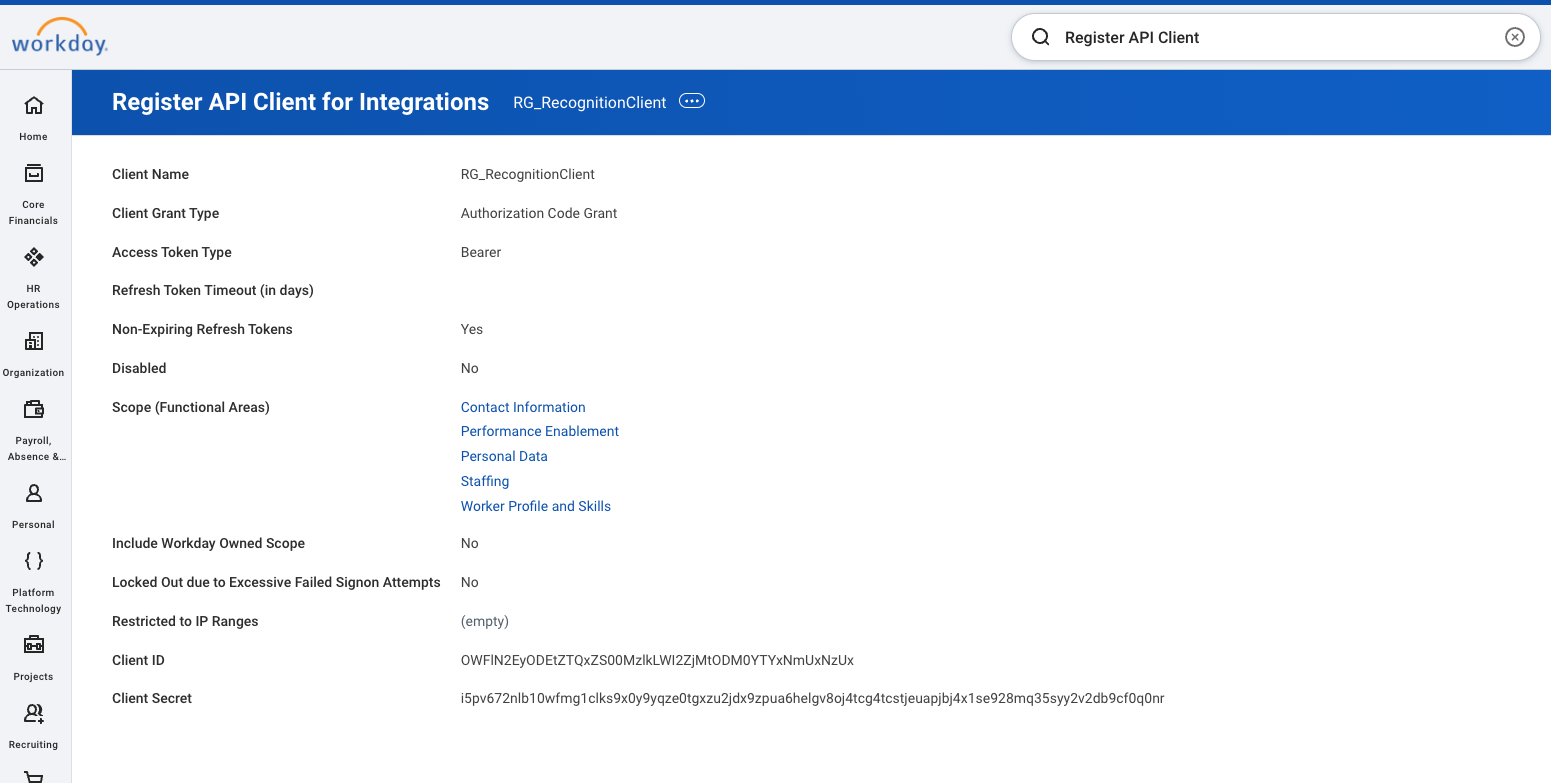Open the Personal Data scope link
This screenshot has height=783, width=1551.
(504, 456)
